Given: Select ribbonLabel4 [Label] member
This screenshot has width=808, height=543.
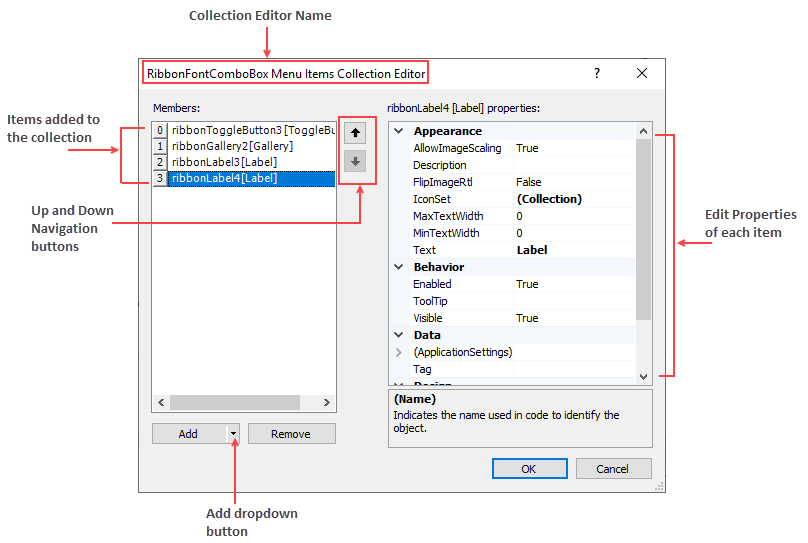Looking at the screenshot, I should 224,178.
